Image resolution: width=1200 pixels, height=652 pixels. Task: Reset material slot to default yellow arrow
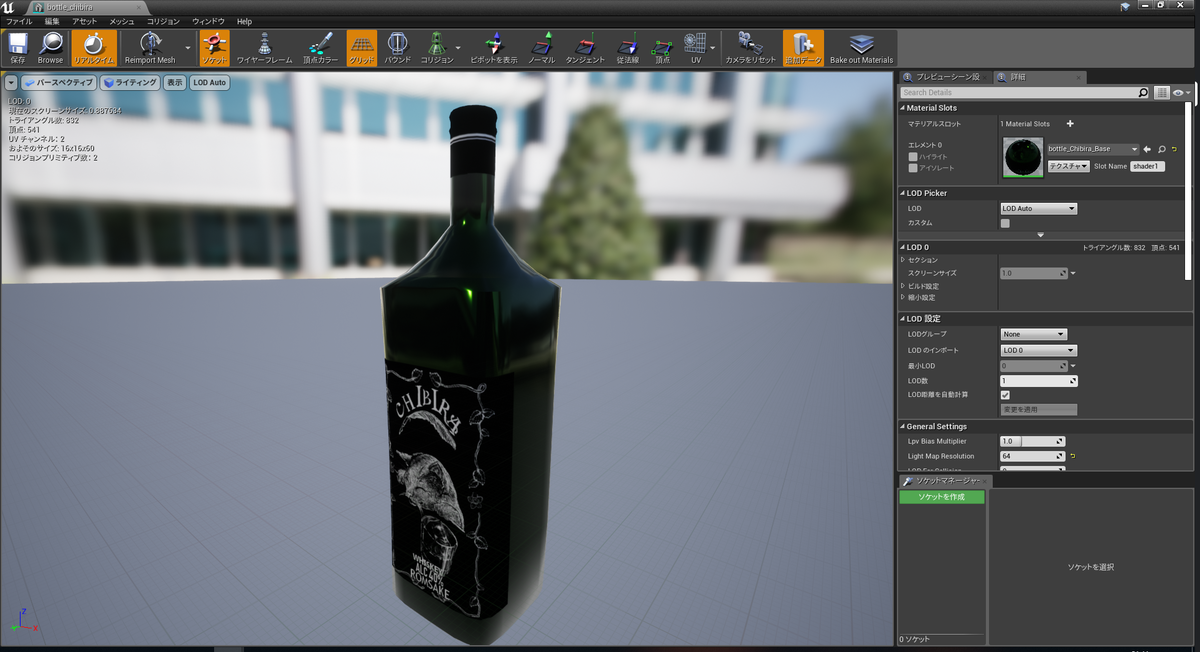tap(1175, 149)
